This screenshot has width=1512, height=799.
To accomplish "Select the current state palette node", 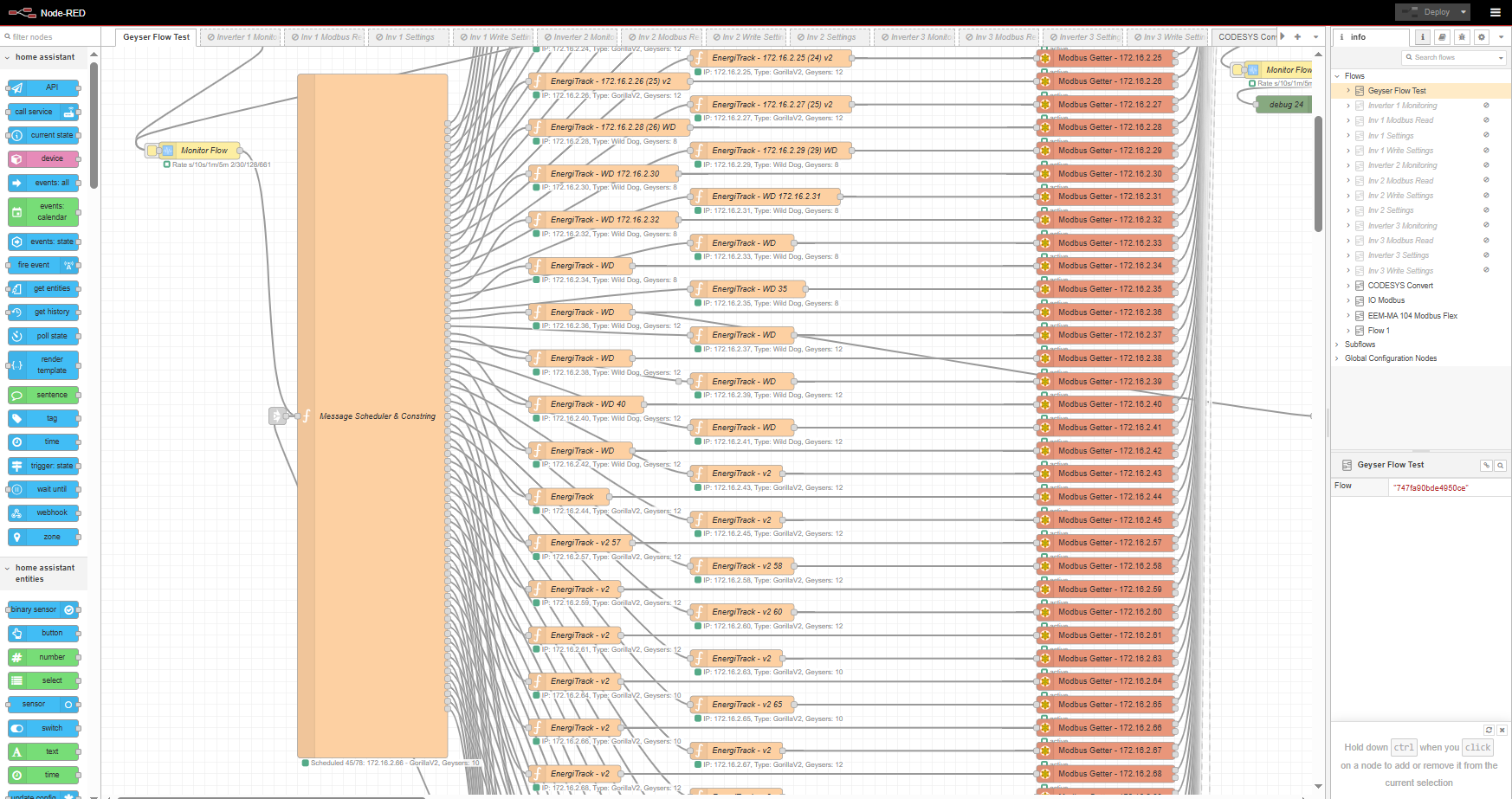I will [x=43, y=135].
